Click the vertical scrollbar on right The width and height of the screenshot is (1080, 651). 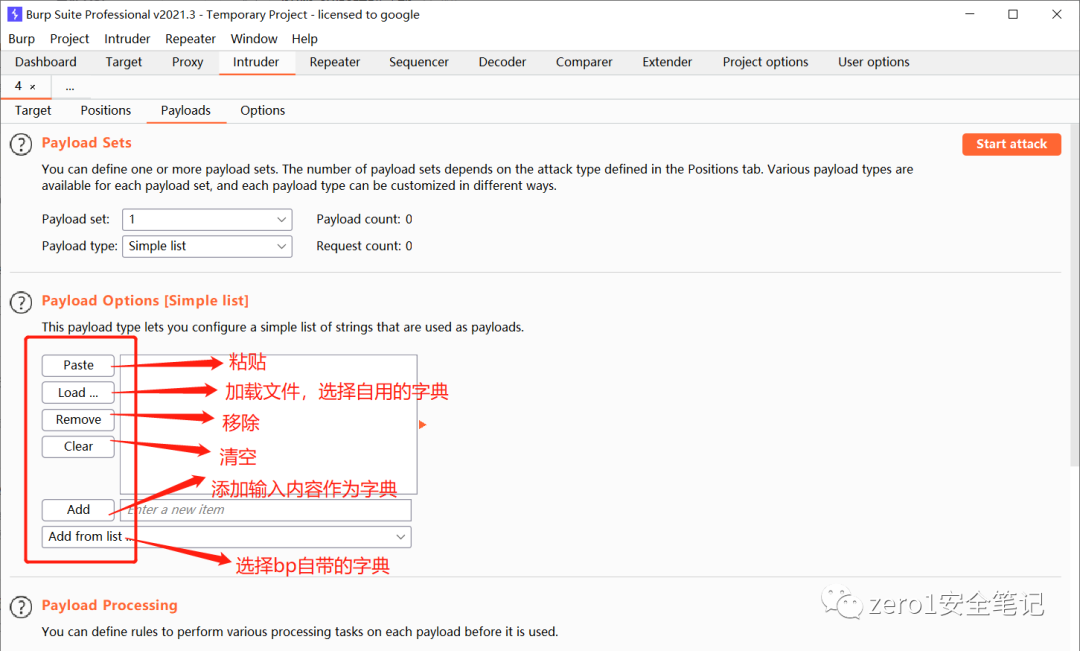[x=1074, y=296]
